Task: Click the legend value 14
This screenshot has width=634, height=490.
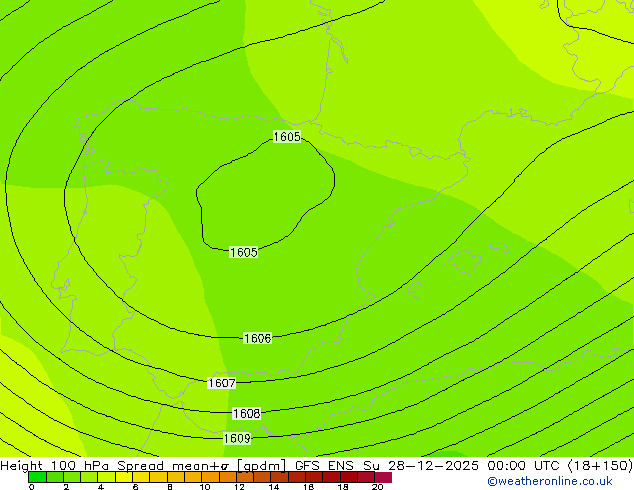Action: [x=274, y=487]
